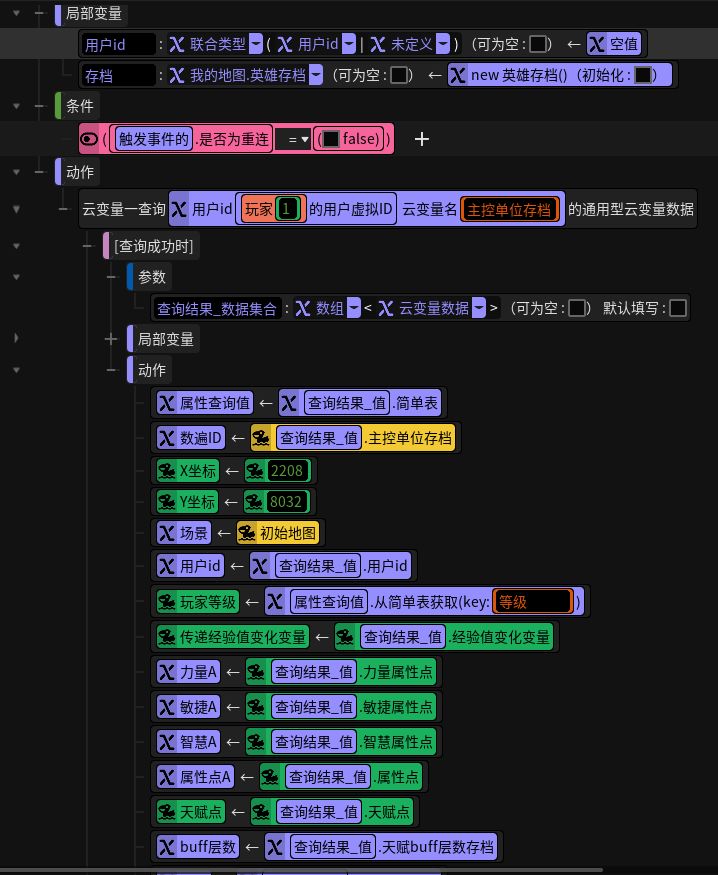Screen dimensions: 718x875
Task: Click the green icon on 玩家等级 variable
Action: (x=166, y=602)
